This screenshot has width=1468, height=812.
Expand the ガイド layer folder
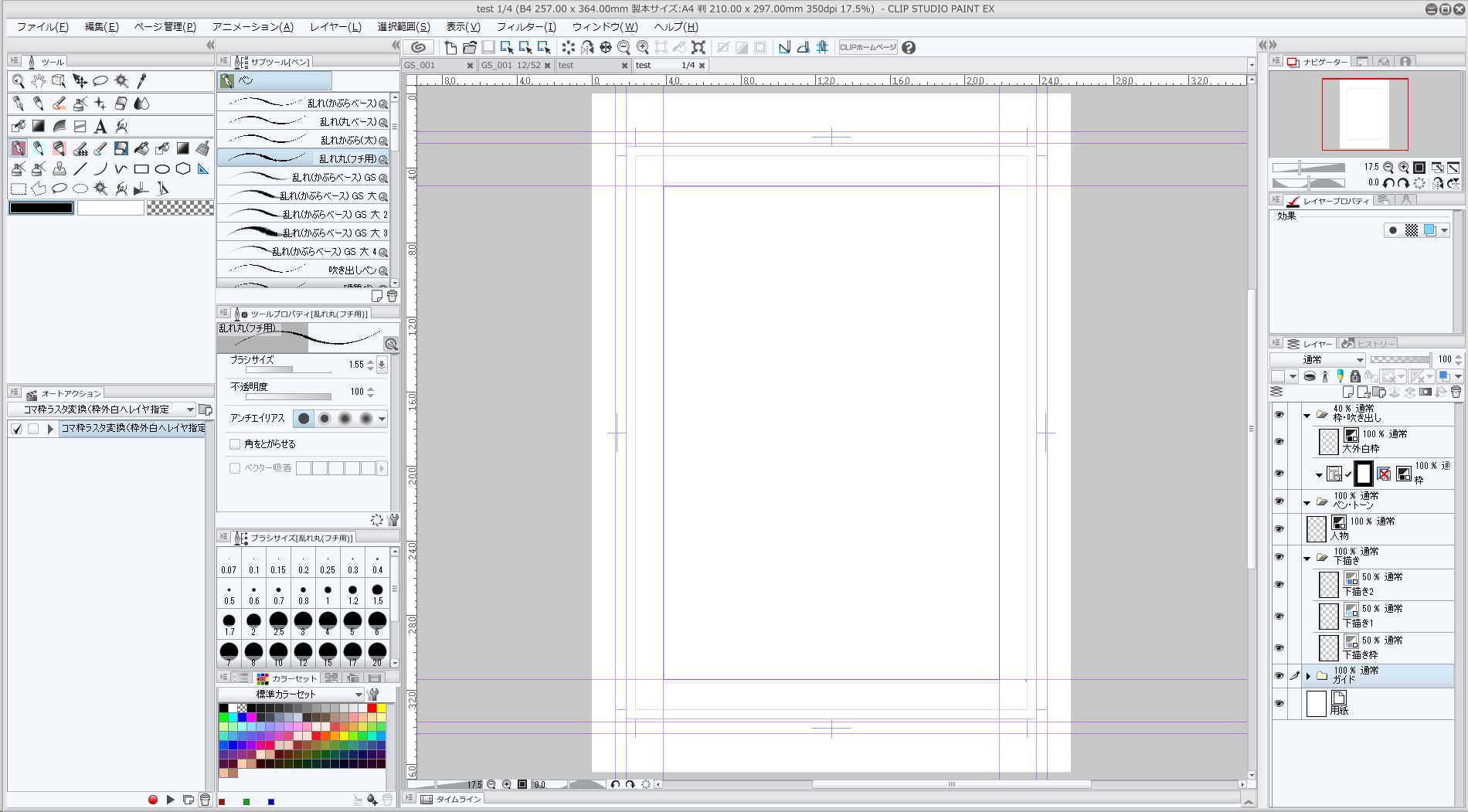(1308, 676)
